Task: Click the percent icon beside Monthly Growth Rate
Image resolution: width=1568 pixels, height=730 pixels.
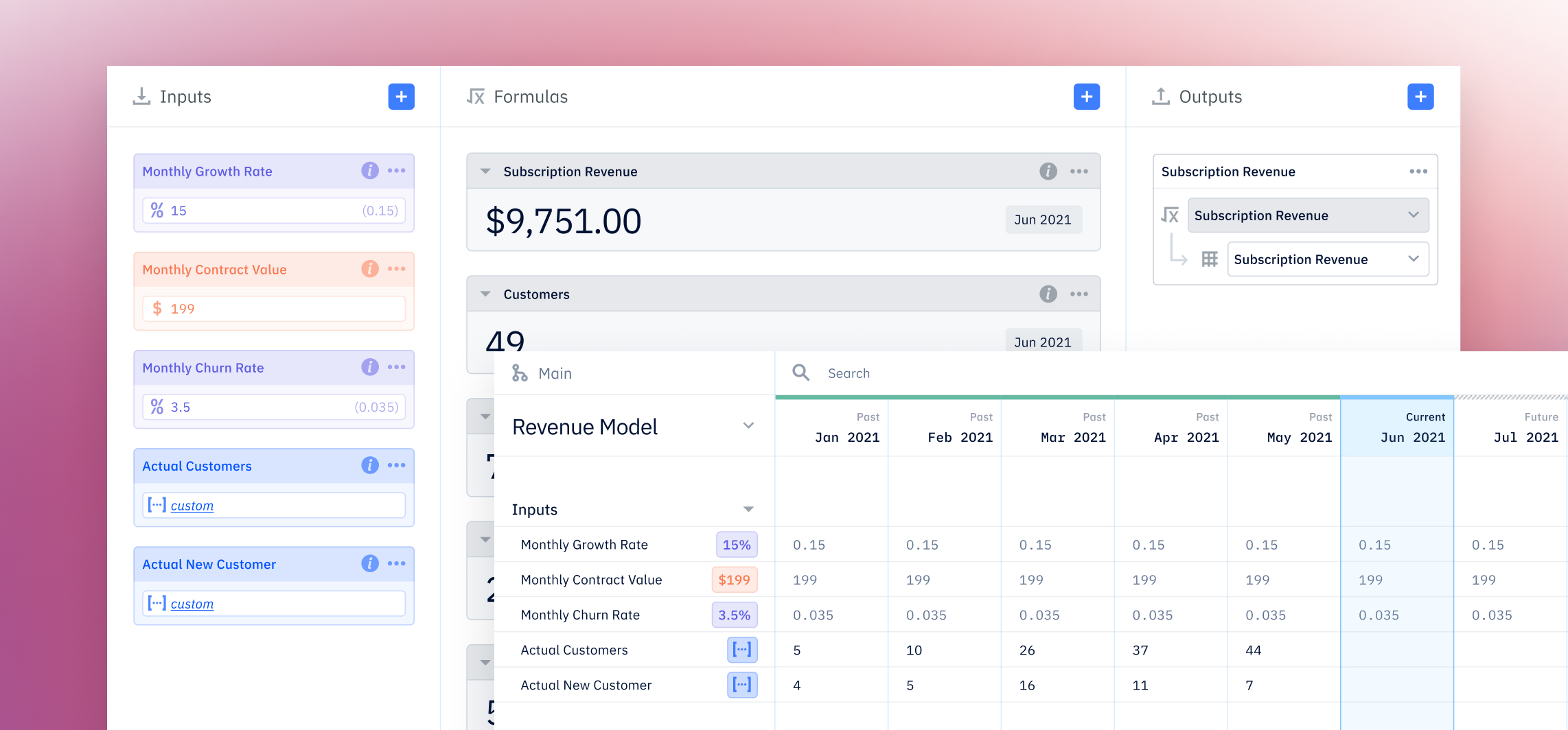Action: pos(157,210)
